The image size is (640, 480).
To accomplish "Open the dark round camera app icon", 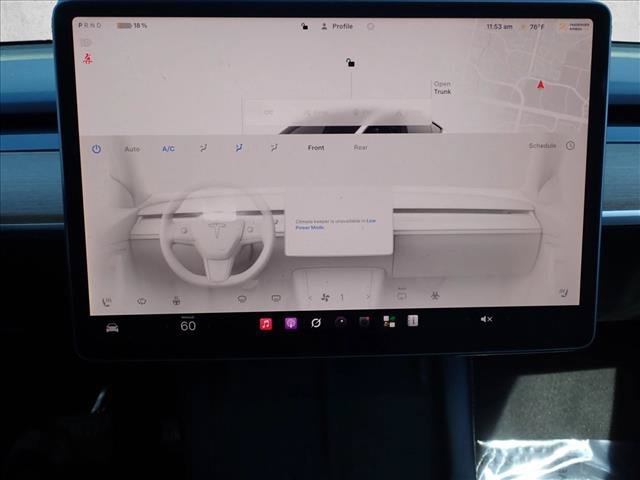I will coord(341,322).
